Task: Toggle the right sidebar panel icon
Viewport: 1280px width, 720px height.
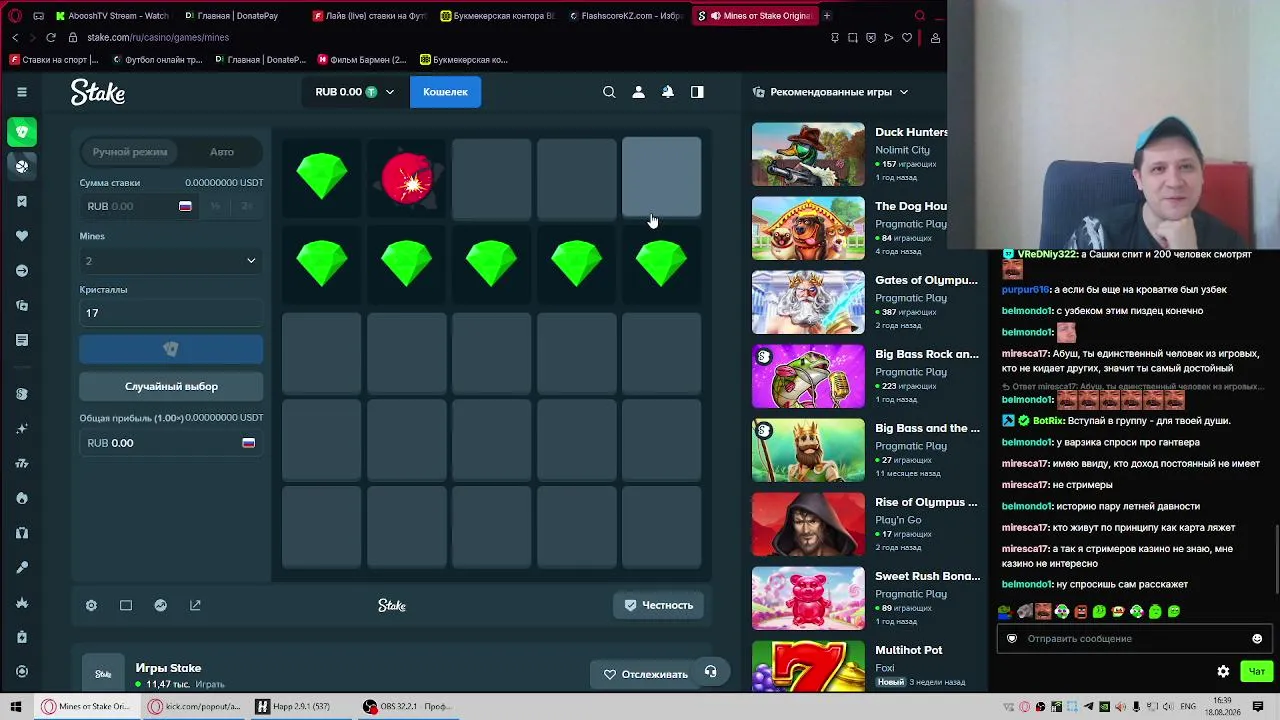Action: click(x=697, y=92)
